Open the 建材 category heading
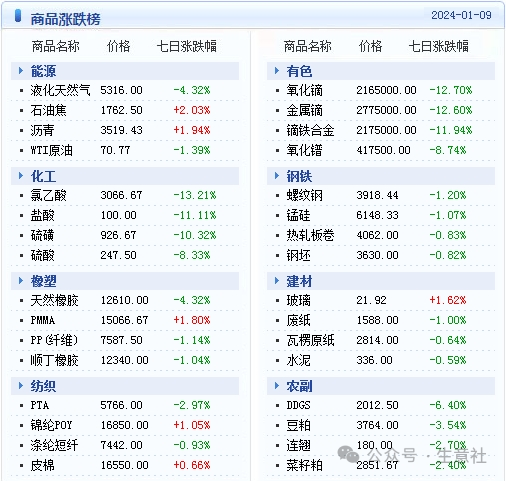 (299, 281)
